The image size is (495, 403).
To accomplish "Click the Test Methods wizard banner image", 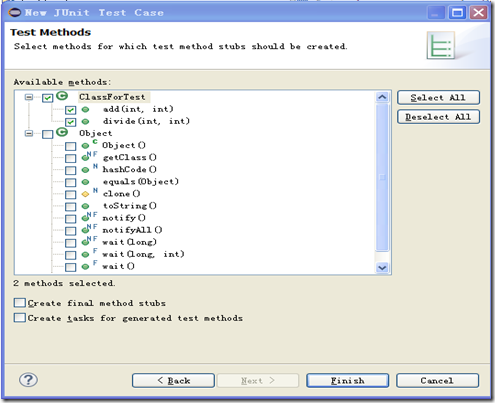I will (441, 45).
